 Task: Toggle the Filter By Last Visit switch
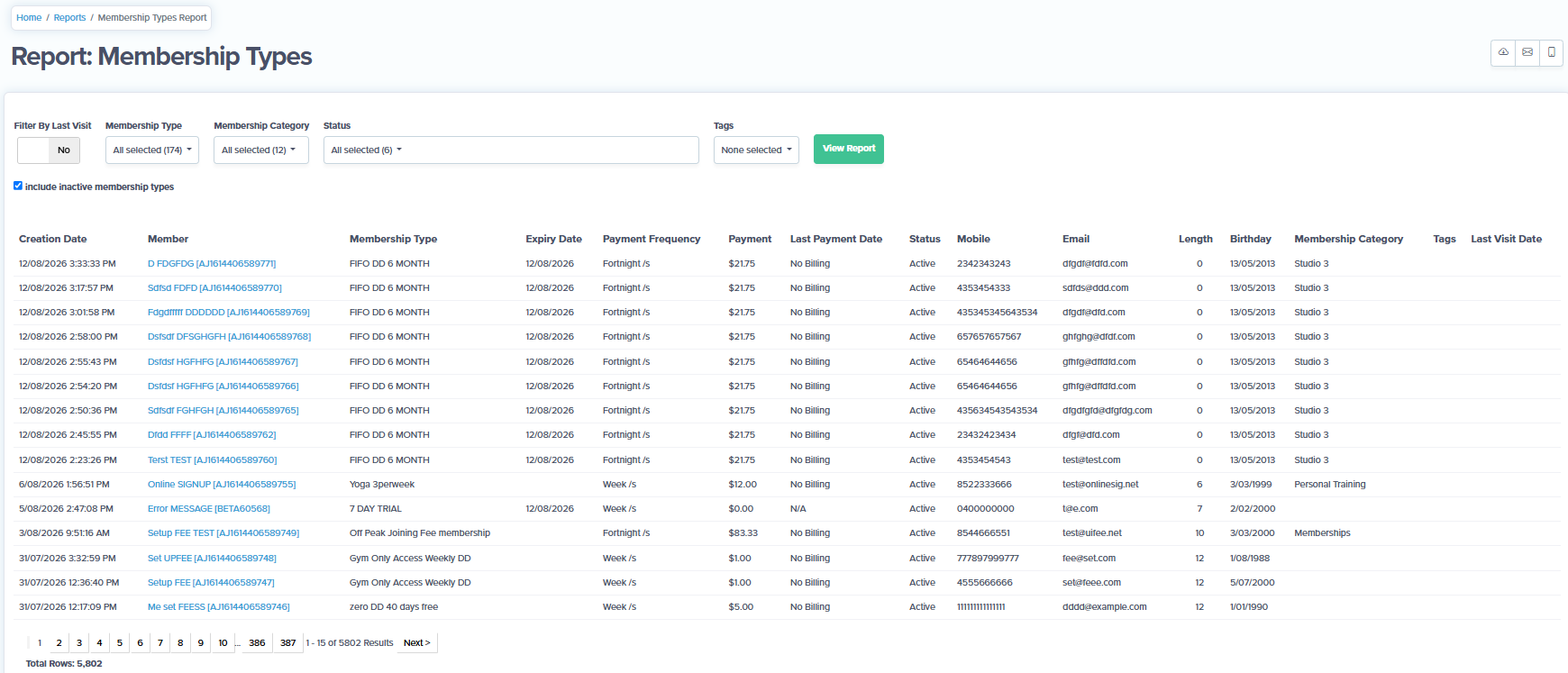coord(49,150)
